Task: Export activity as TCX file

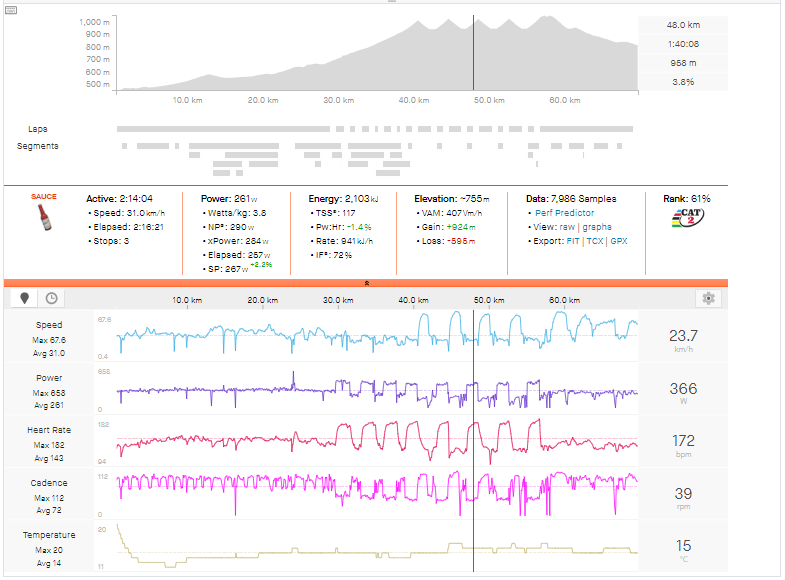Action: [596, 241]
